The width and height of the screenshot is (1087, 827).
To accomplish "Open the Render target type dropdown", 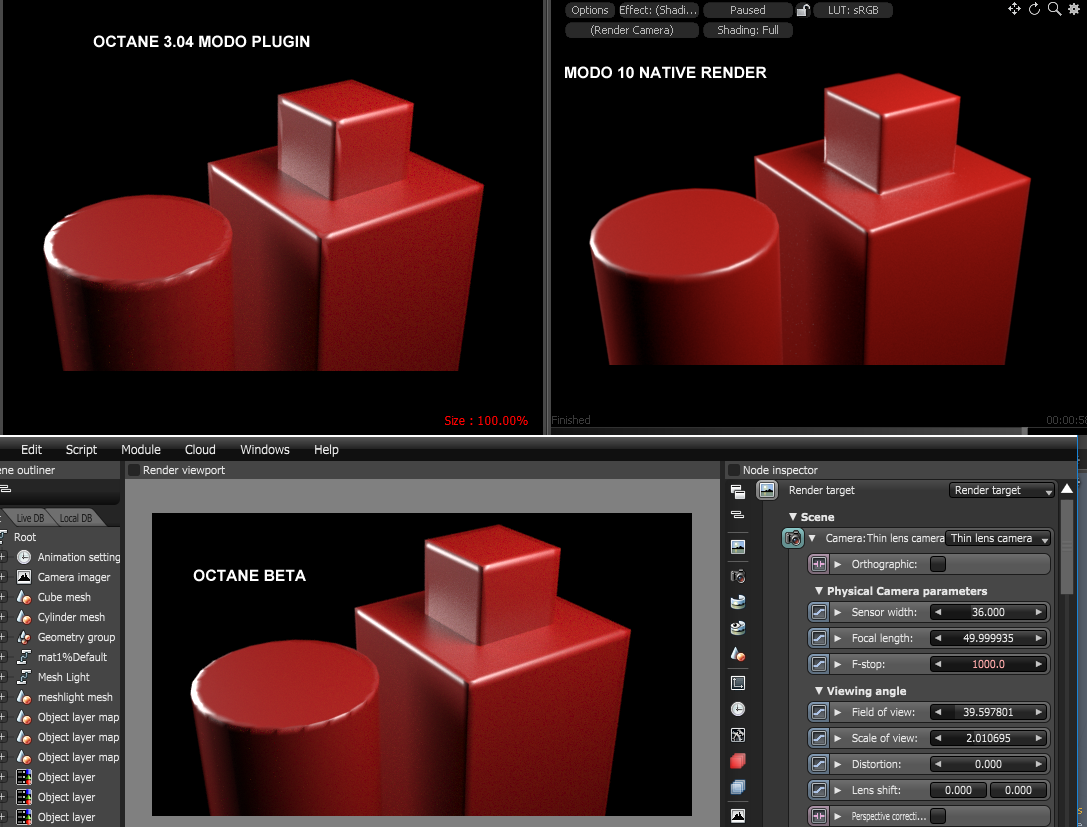I will click(1002, 490).
